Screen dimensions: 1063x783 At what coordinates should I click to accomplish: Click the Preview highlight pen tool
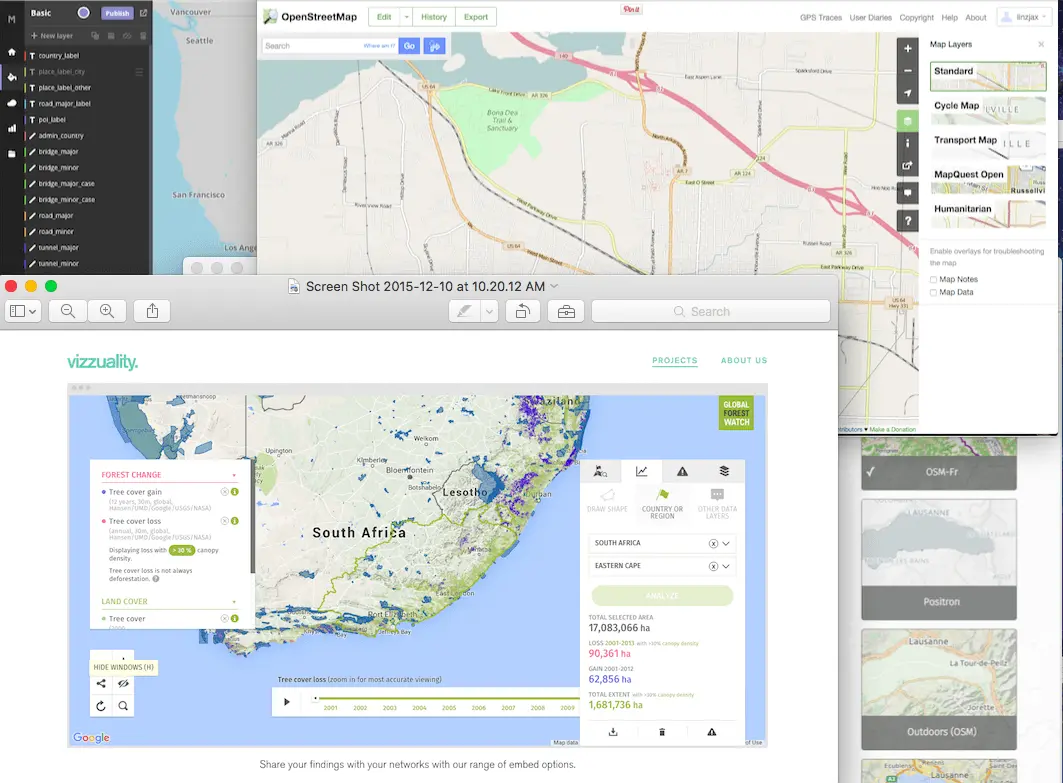464,311
